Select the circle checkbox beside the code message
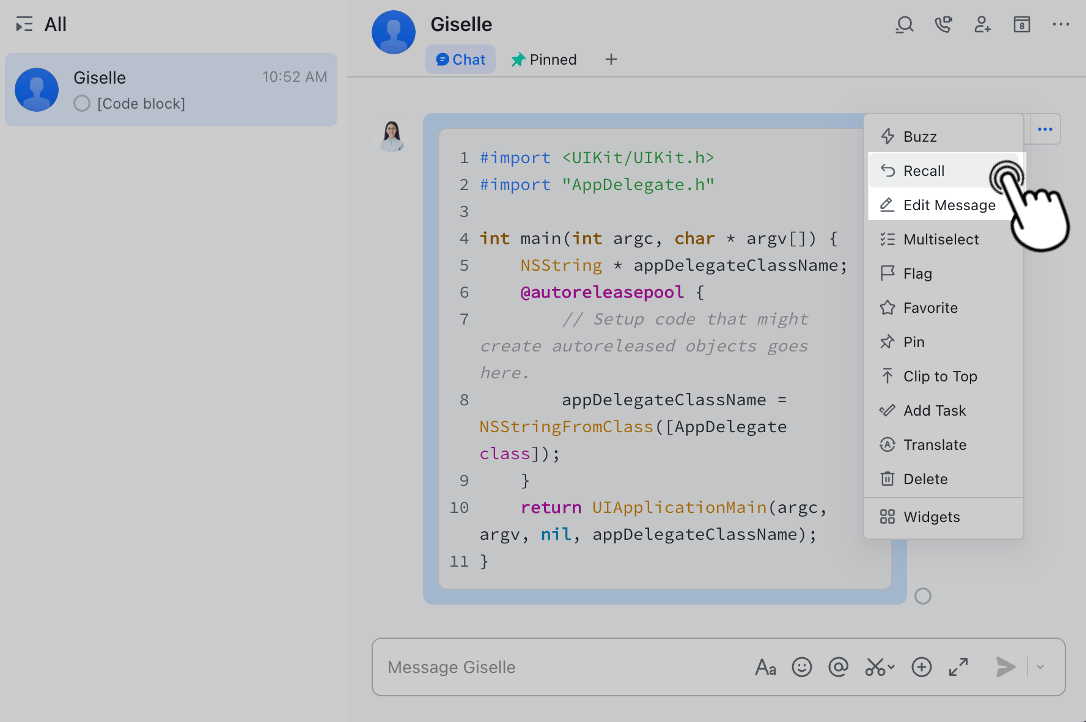Image resolution: width=1086 pixels, height=722 pixels. [922, 596]
